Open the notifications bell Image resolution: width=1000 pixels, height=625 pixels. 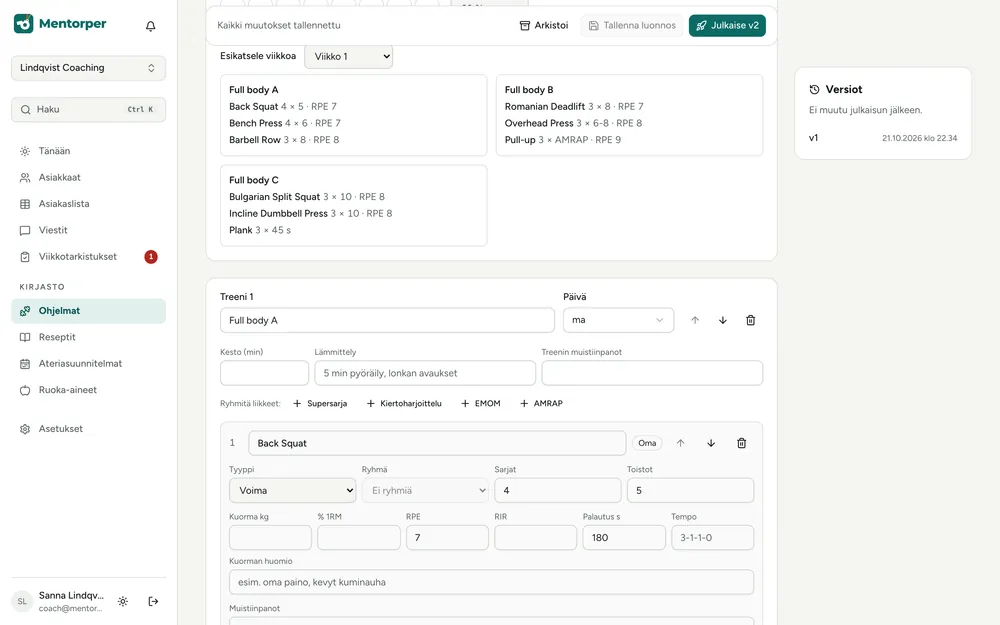click(151, 26)
